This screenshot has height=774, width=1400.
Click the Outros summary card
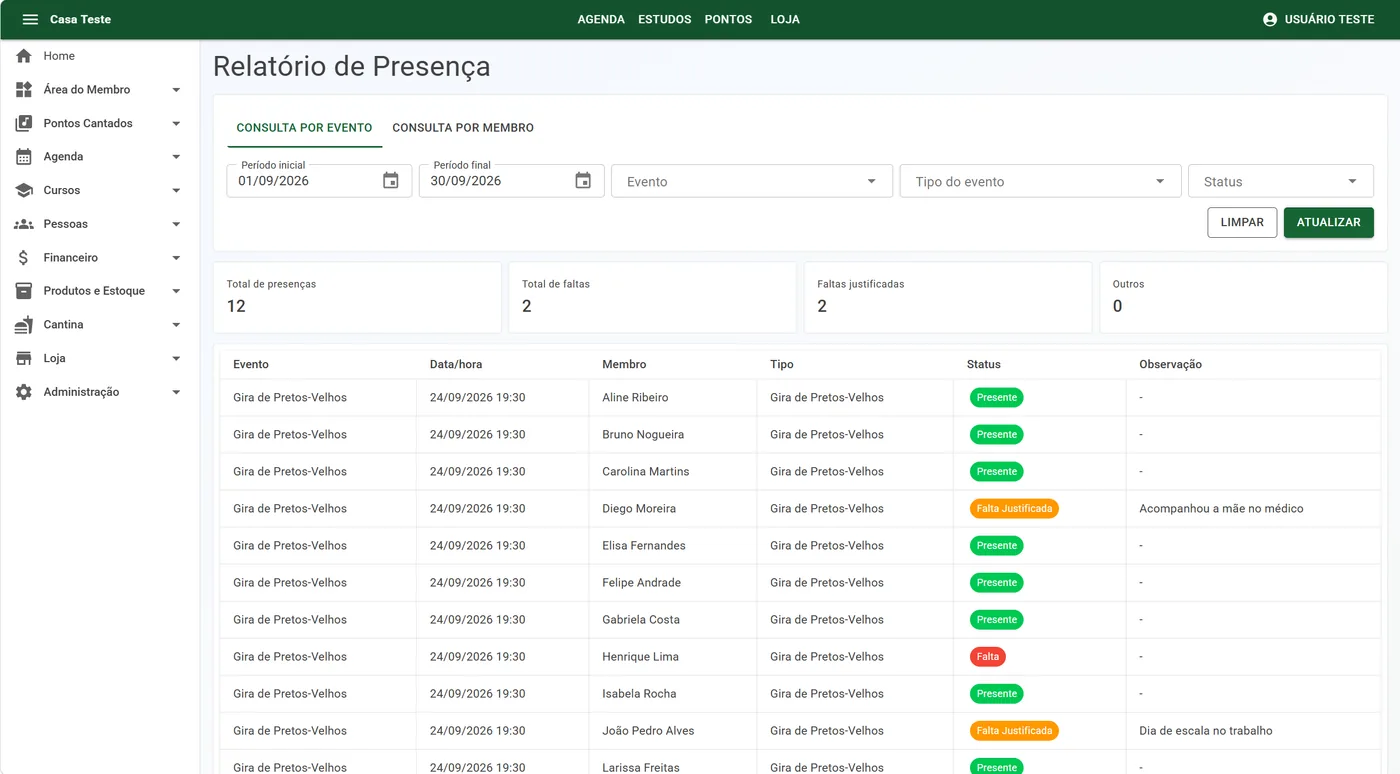point(1243,297)
